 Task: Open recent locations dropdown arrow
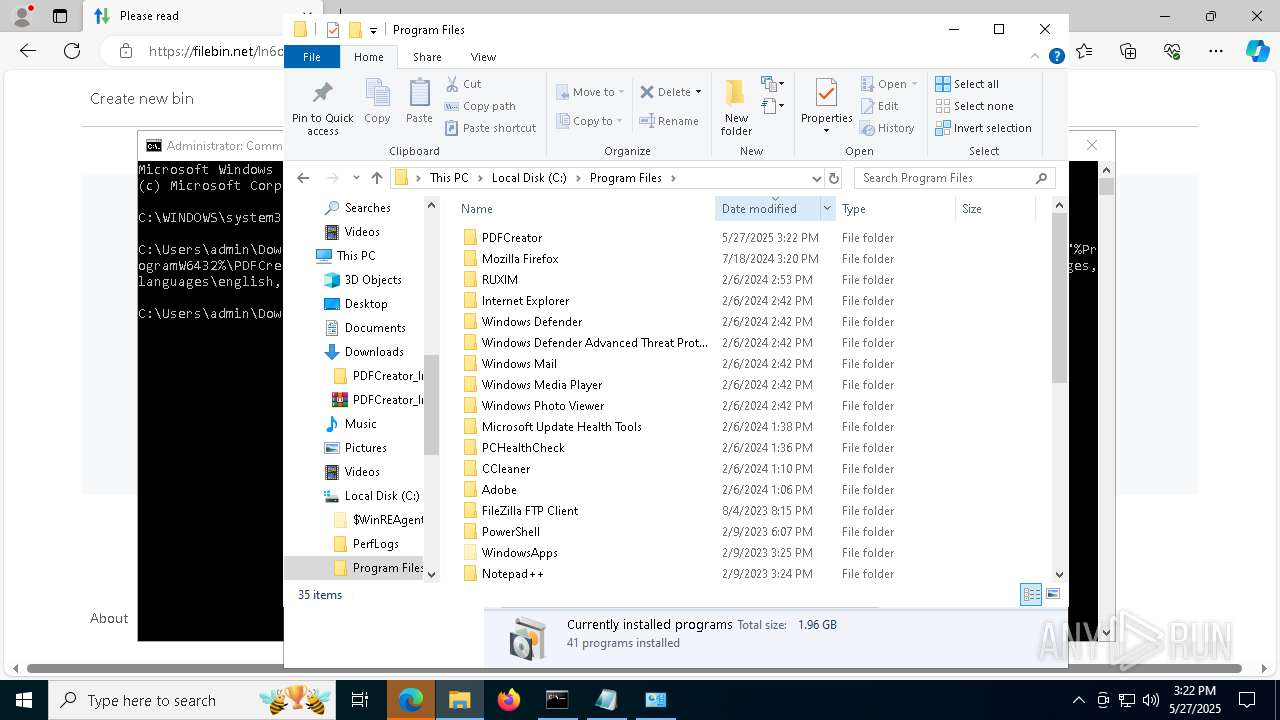tap(355, 178)
